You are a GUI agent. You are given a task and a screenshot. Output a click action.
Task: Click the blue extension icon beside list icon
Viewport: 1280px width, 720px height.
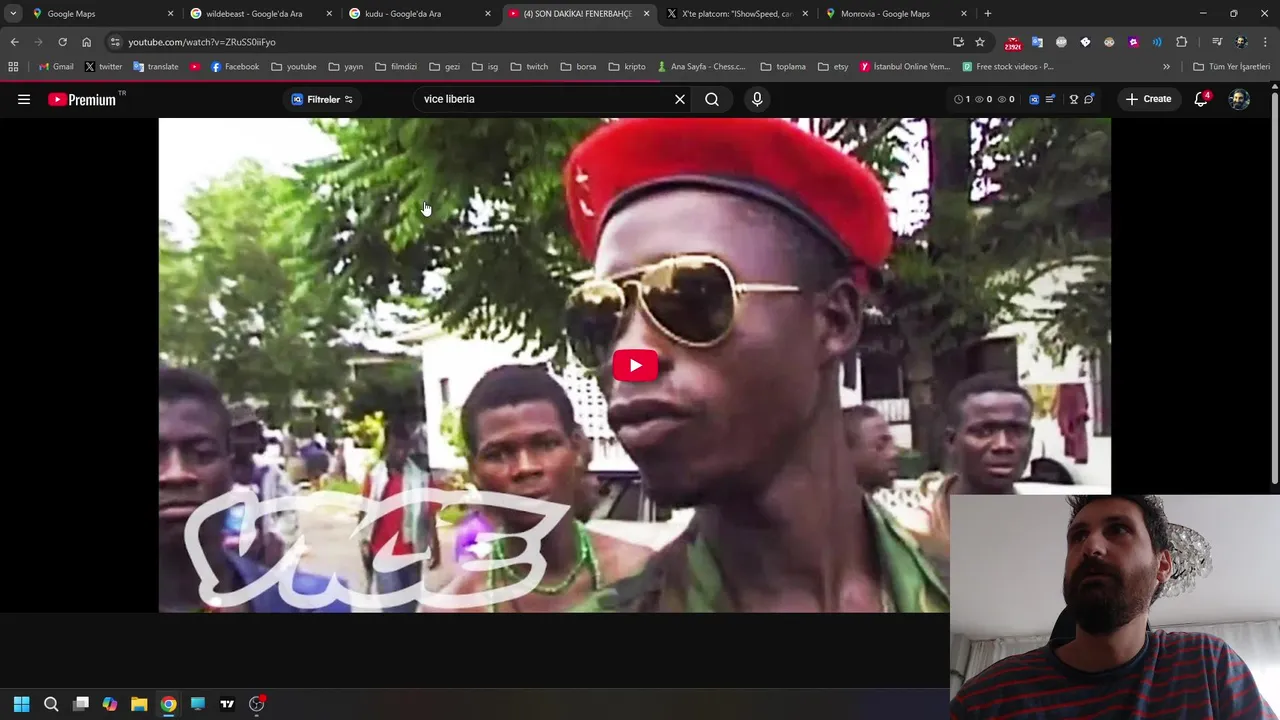pos(1034,99)
